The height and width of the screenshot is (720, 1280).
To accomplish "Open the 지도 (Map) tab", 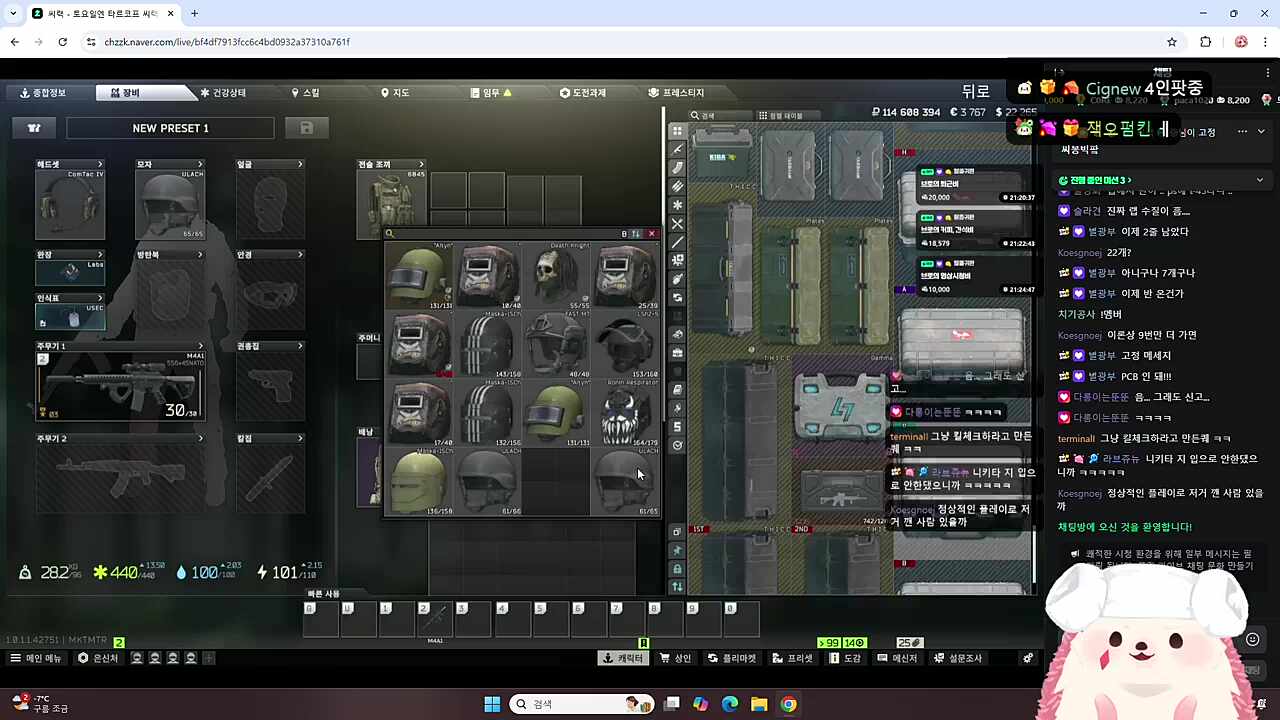I will click(395, 93).
